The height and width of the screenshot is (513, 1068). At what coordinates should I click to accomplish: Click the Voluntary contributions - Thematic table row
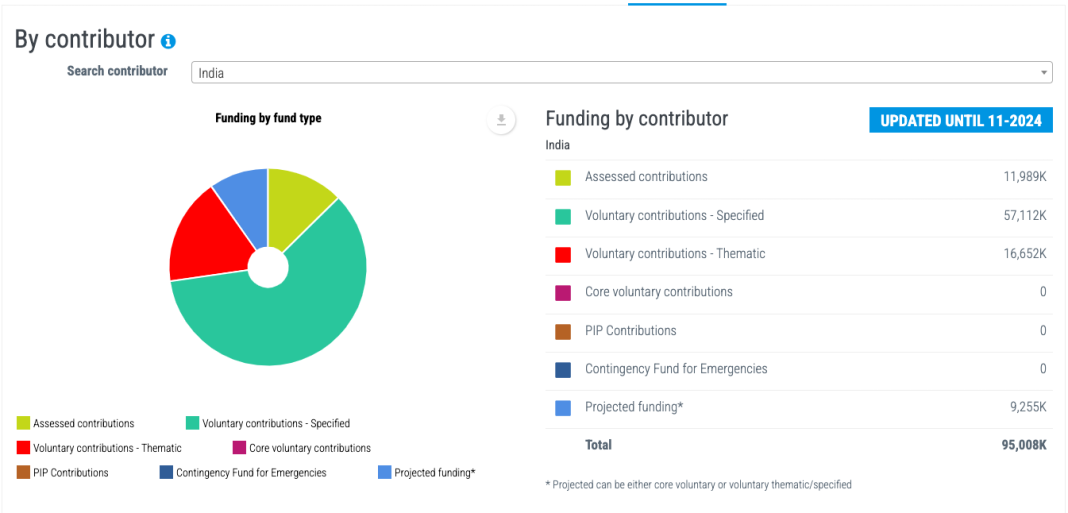799,254
